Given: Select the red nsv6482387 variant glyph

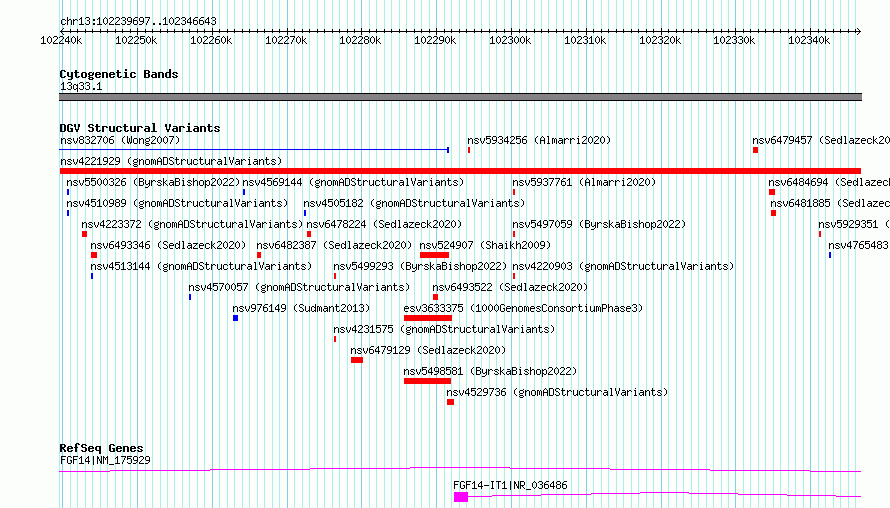Looking at the screenshot, I should (259, 255).
